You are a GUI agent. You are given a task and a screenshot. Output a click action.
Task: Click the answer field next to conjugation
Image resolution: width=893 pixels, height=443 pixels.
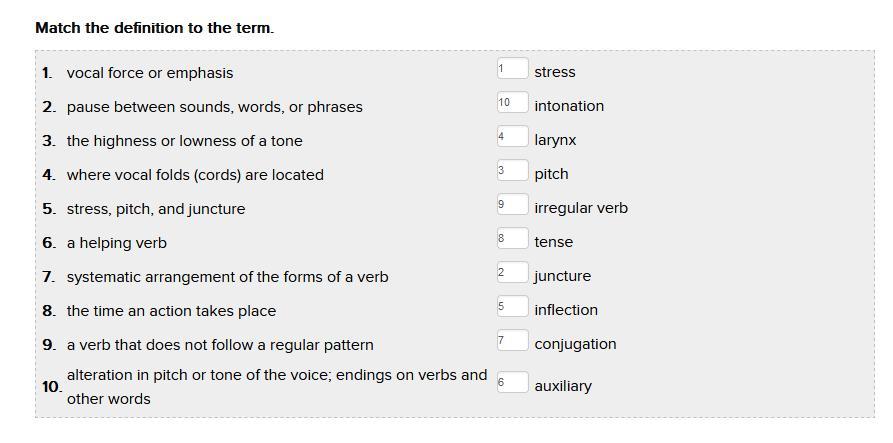512,342
